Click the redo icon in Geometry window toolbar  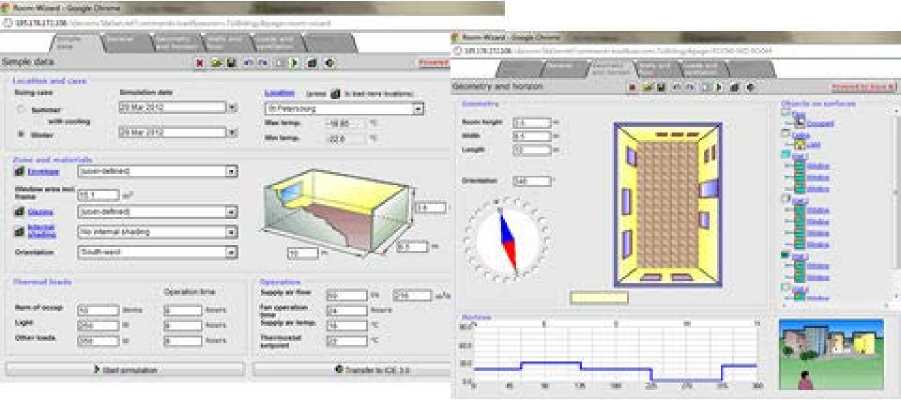coord(690,87)
